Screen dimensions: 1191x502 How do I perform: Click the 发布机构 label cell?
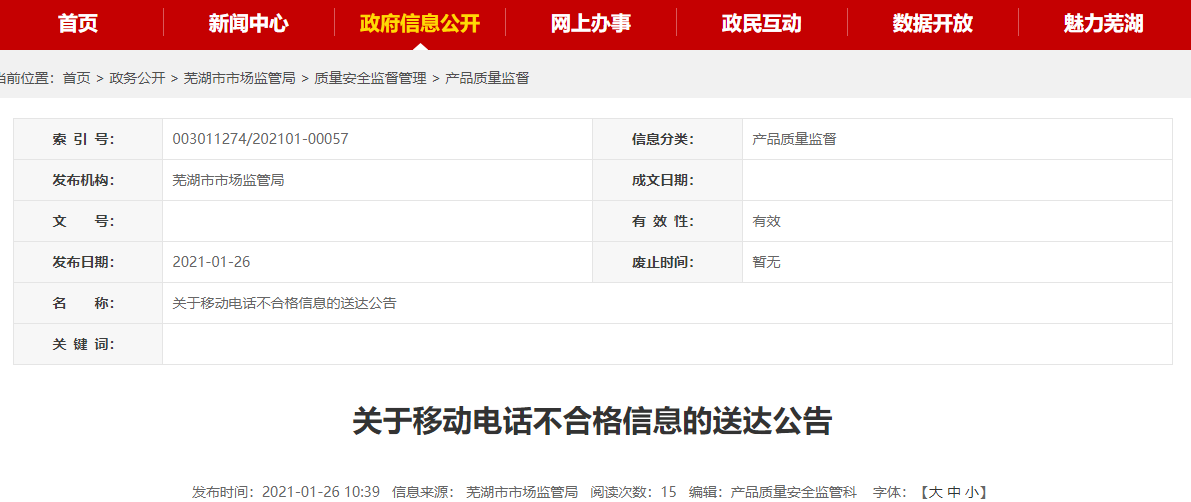pos(88,180)
